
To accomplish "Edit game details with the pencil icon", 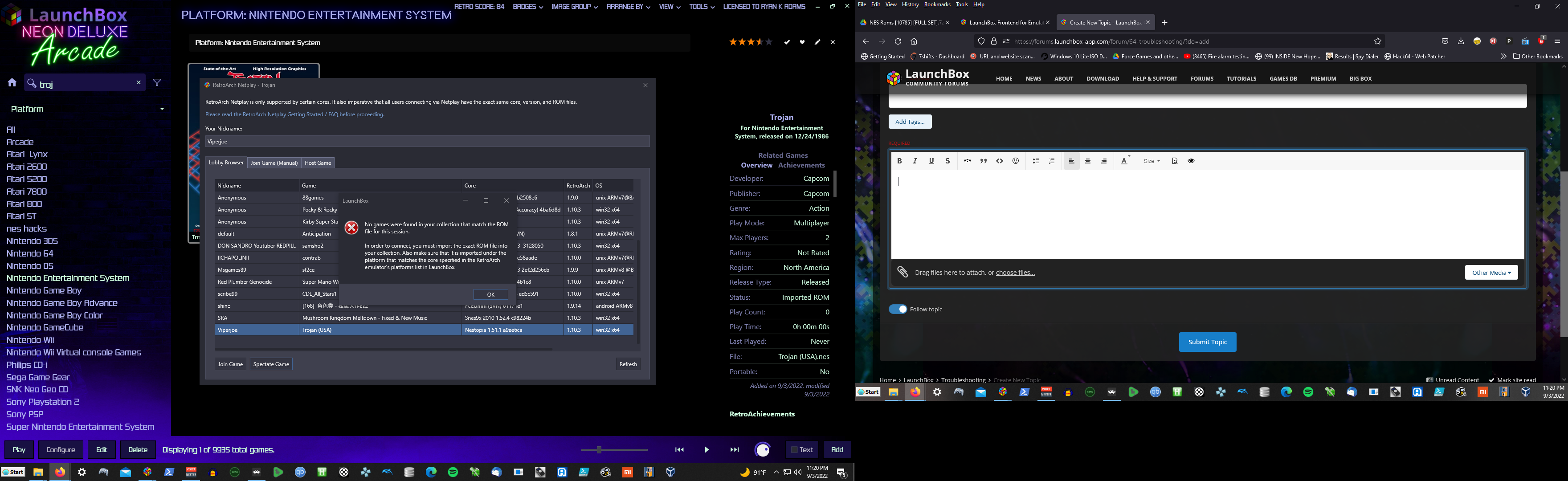I will pyautogui.click(x=817, y=42).
